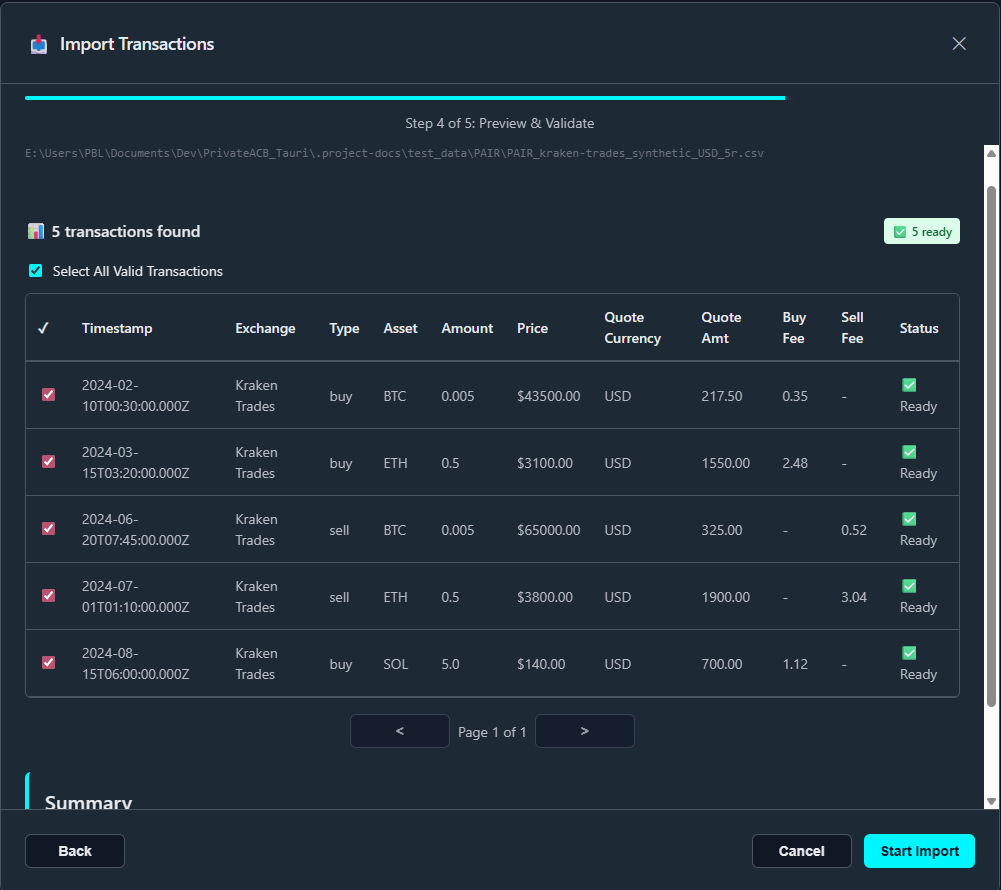Click the checkmark column header icon
The height and width of the screenshot is (890, 1001).
tap(43, 328)
